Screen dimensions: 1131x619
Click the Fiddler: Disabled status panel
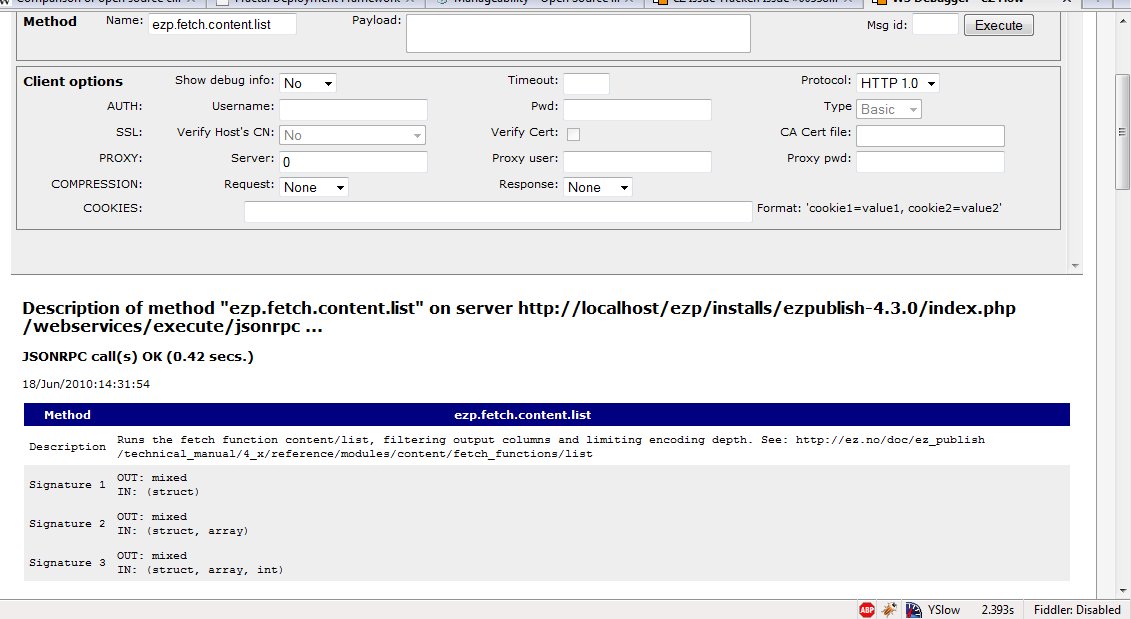point(1075,609)
